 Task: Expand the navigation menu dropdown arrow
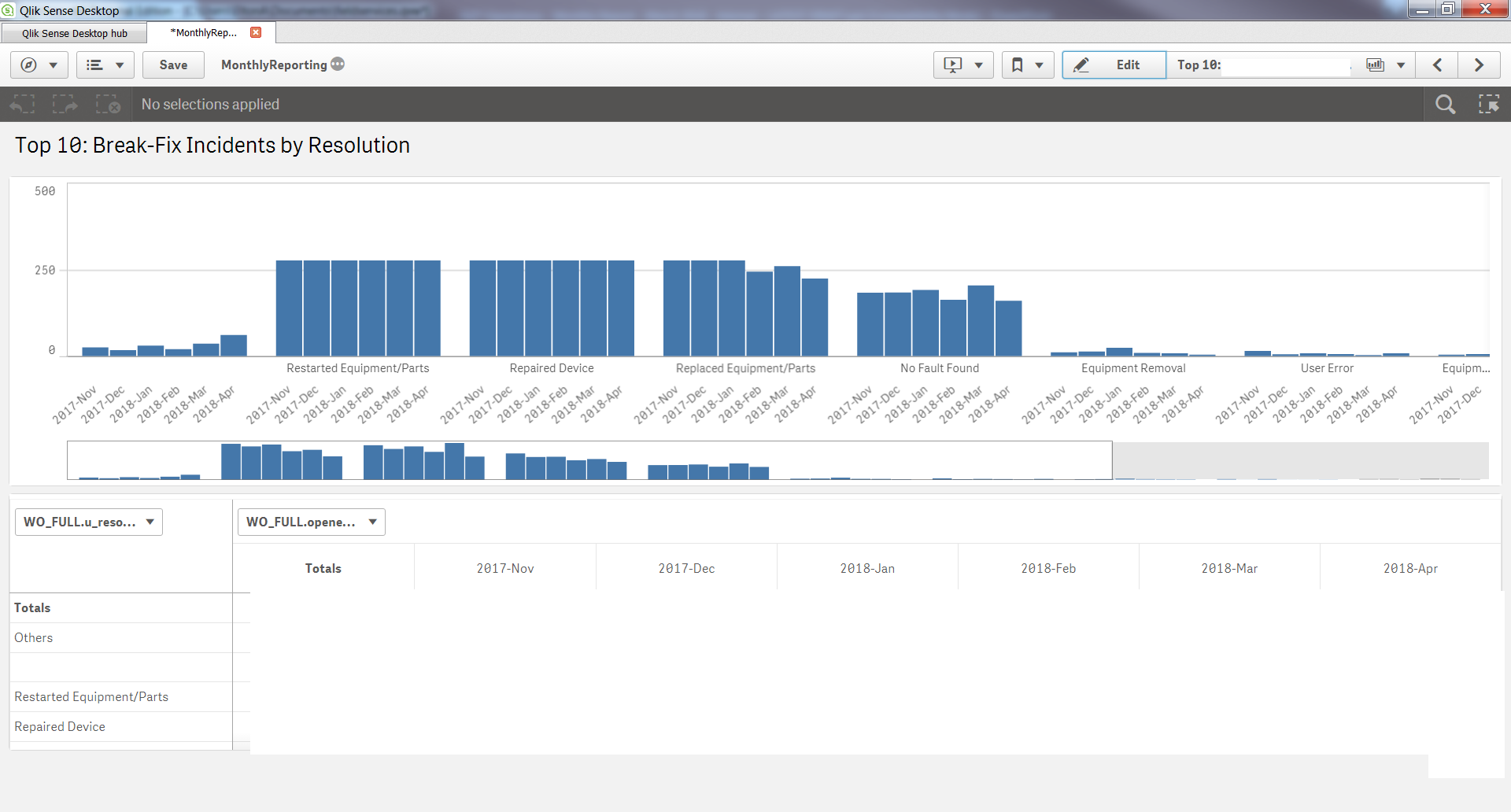[54, 65]
